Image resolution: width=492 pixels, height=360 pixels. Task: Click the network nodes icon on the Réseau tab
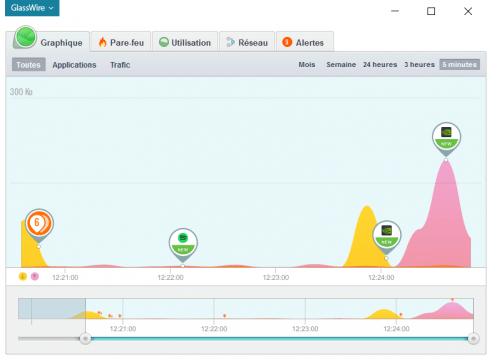[230, 42]
